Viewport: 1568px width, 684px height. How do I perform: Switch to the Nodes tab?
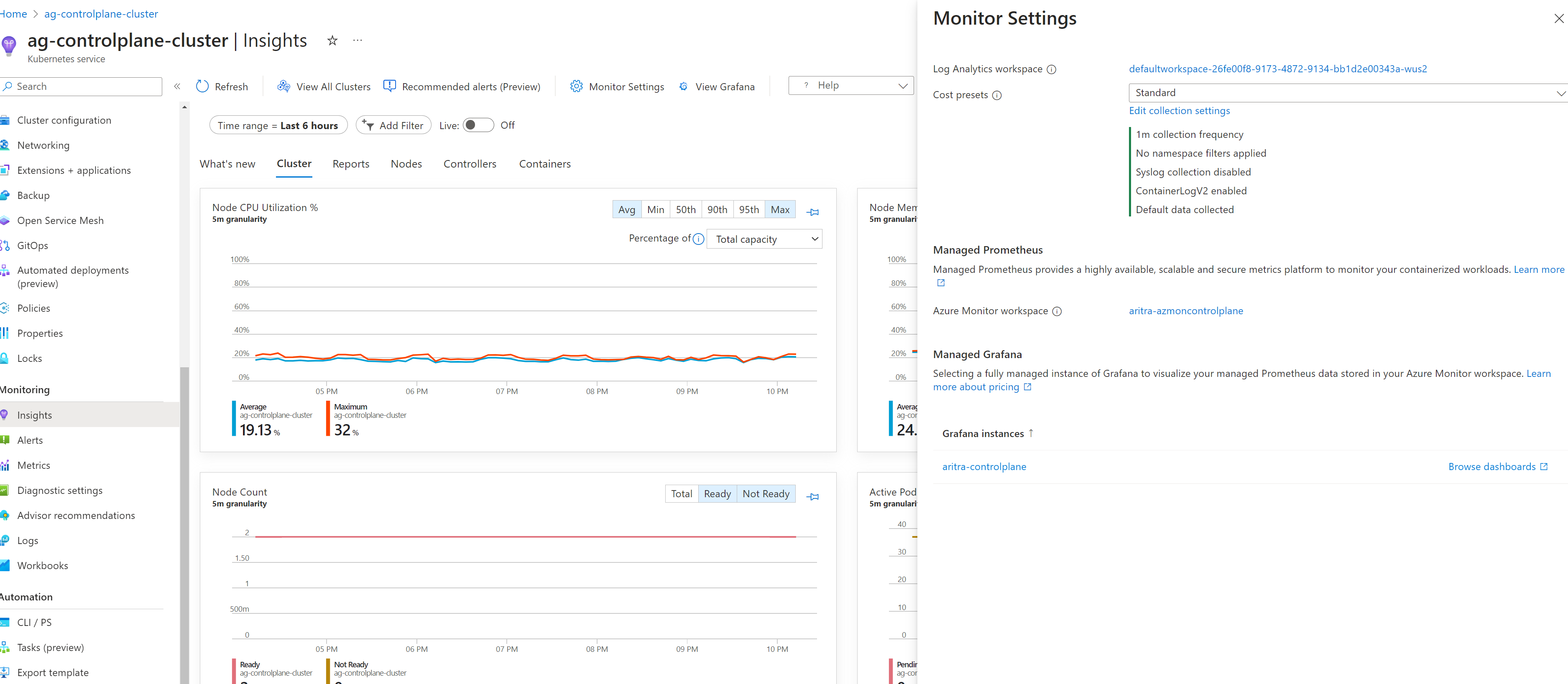tap(406, 164)
